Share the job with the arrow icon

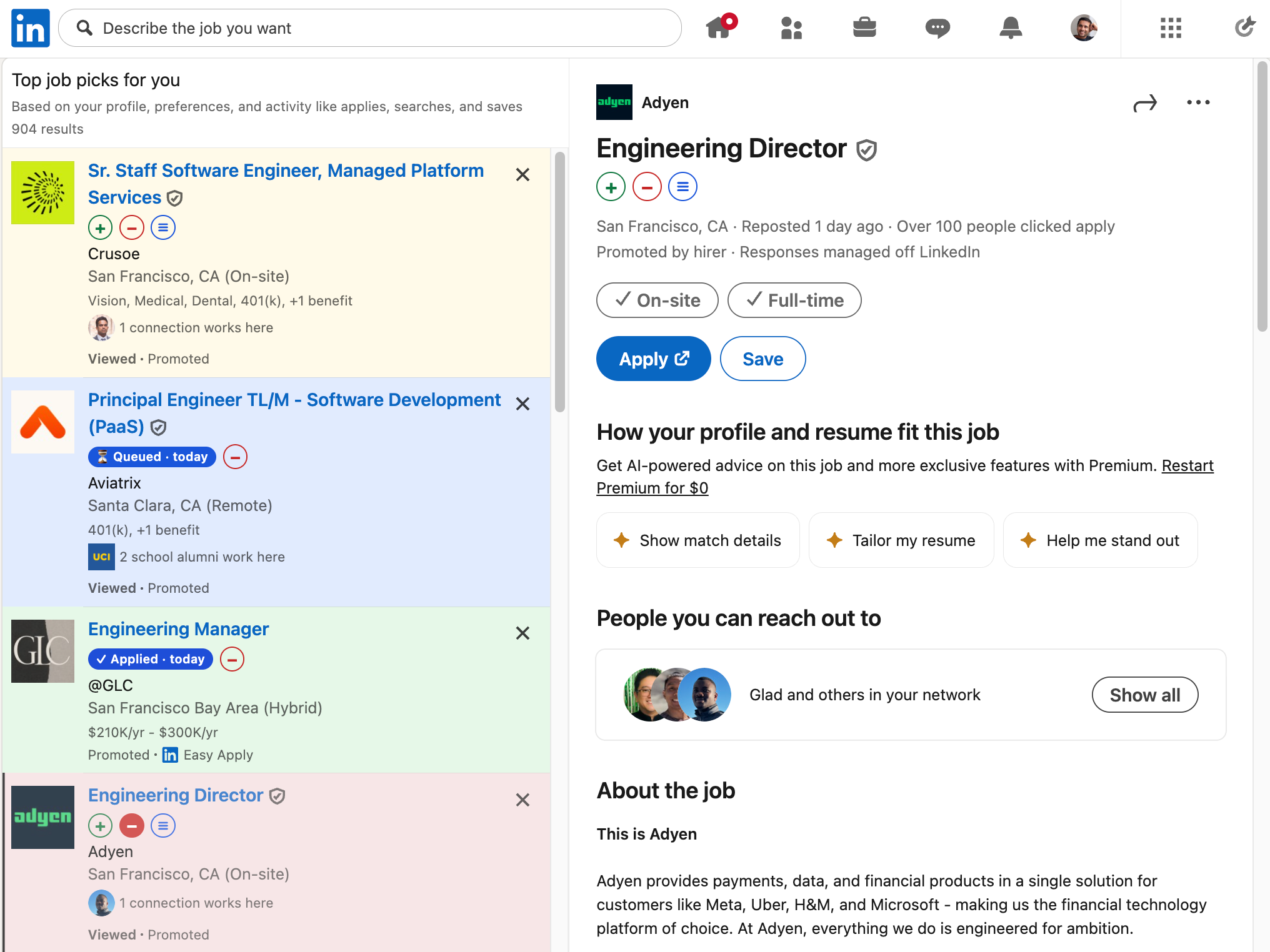1145,103
